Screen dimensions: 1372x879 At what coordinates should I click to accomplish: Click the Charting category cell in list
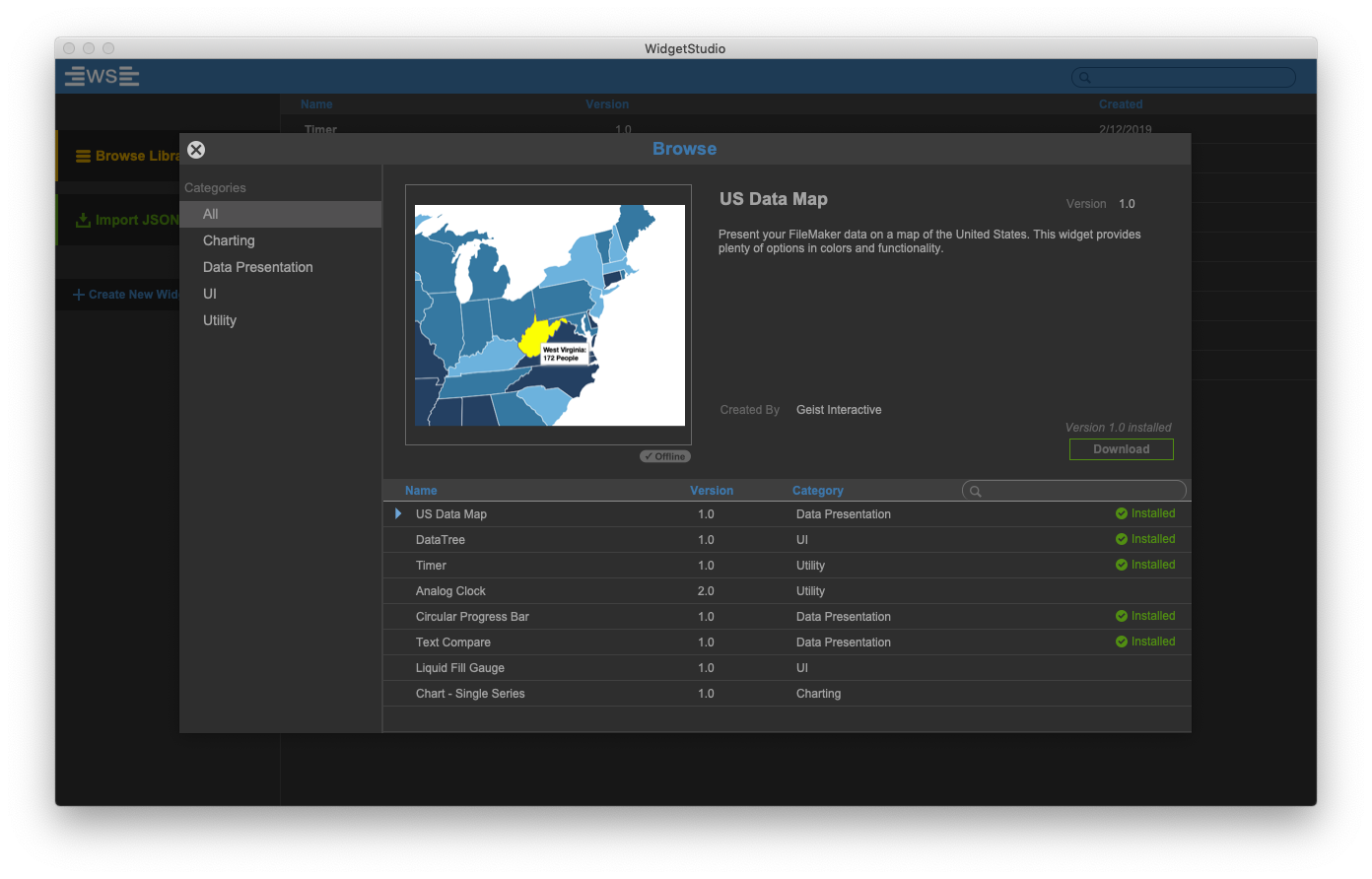(818, 694)
